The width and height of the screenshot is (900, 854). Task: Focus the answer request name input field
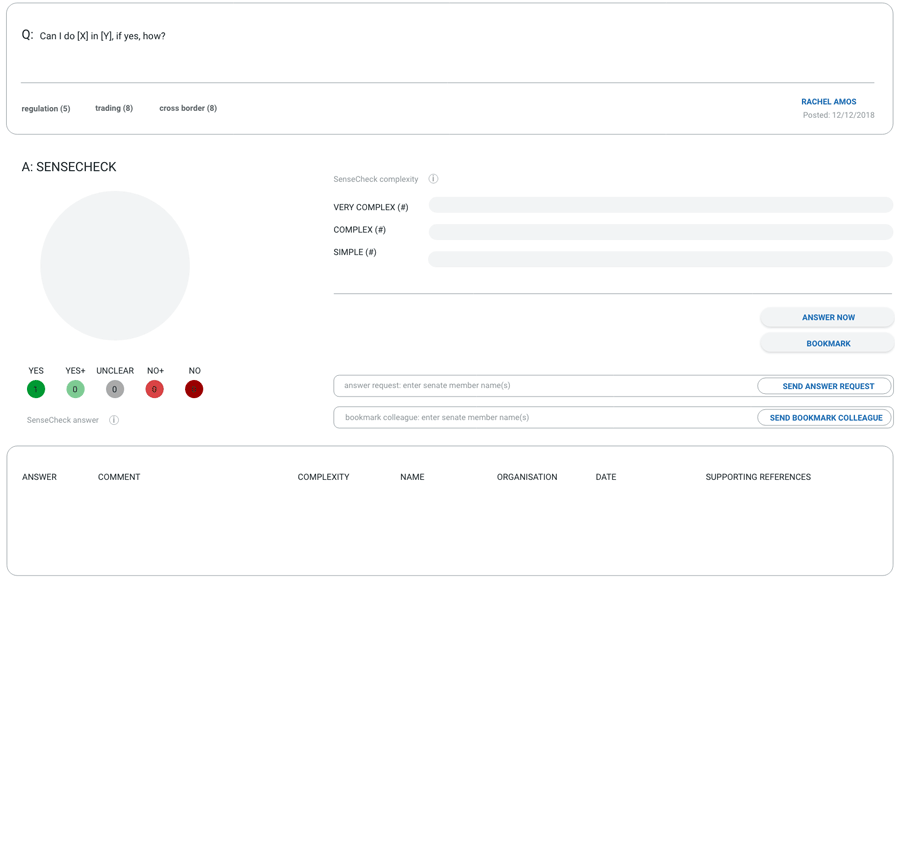pos(545,386)
